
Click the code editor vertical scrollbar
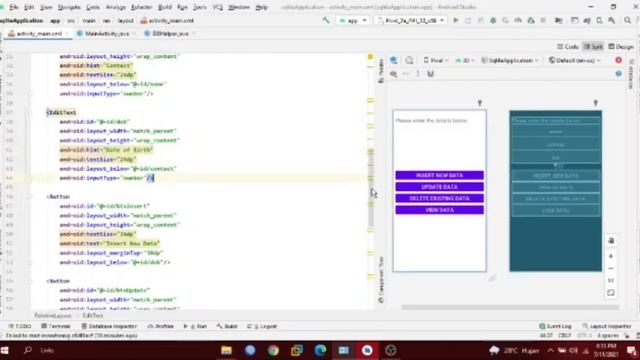[x=371, y=189]
